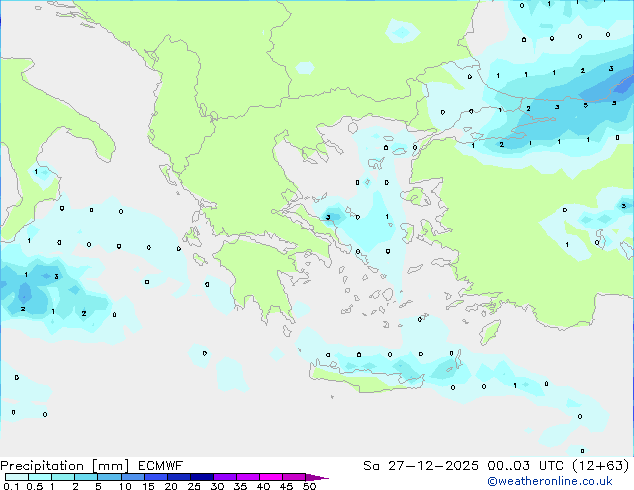
Task: Click the legend scale label '0.1'
Action: click(11, 486)
